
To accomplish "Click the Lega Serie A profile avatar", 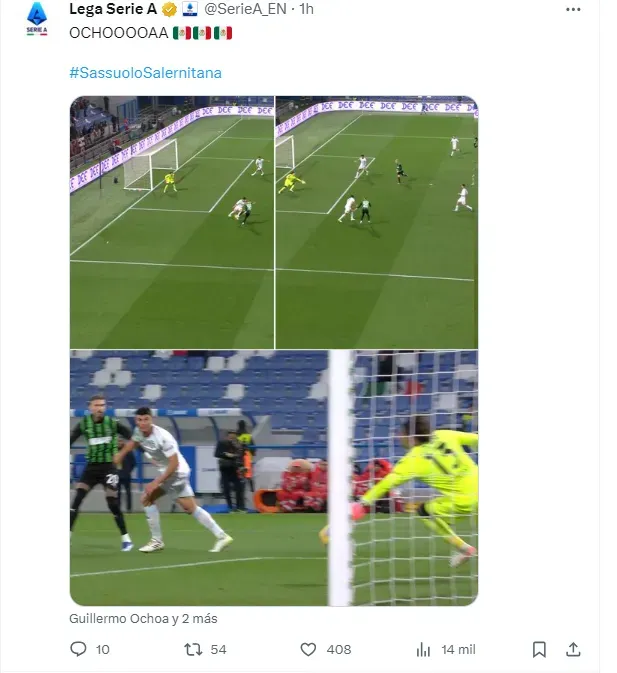I will tap(37, 18).
